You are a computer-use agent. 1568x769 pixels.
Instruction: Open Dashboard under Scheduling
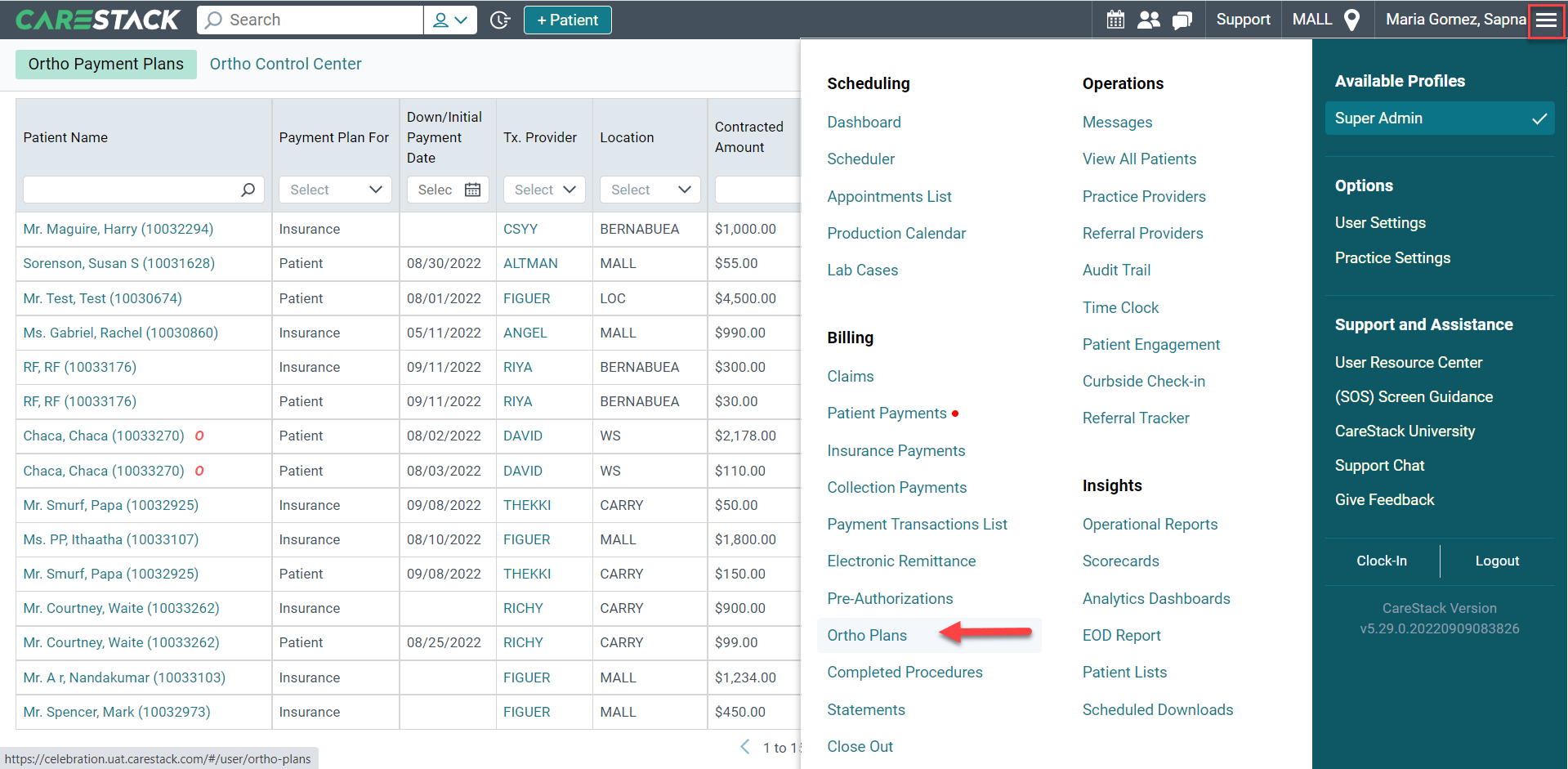(x=864, y=122)
